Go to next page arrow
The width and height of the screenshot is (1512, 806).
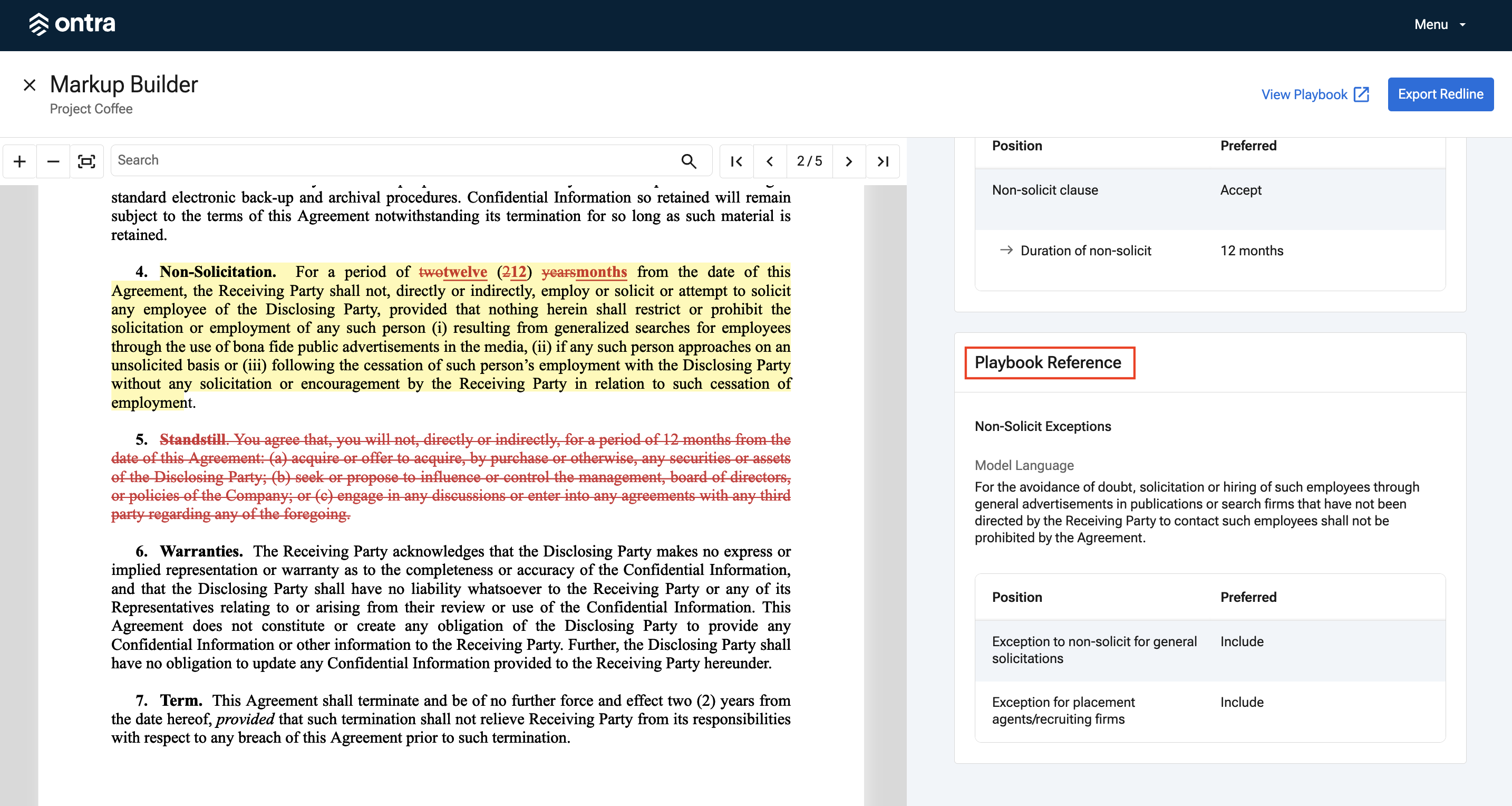click(848, 161)
